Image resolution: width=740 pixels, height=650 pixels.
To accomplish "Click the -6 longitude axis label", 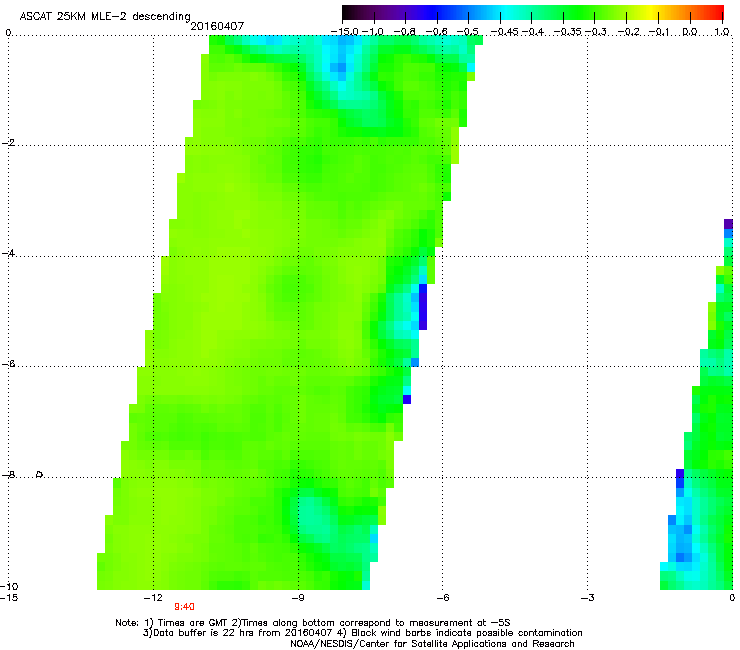I will point(442,598).
